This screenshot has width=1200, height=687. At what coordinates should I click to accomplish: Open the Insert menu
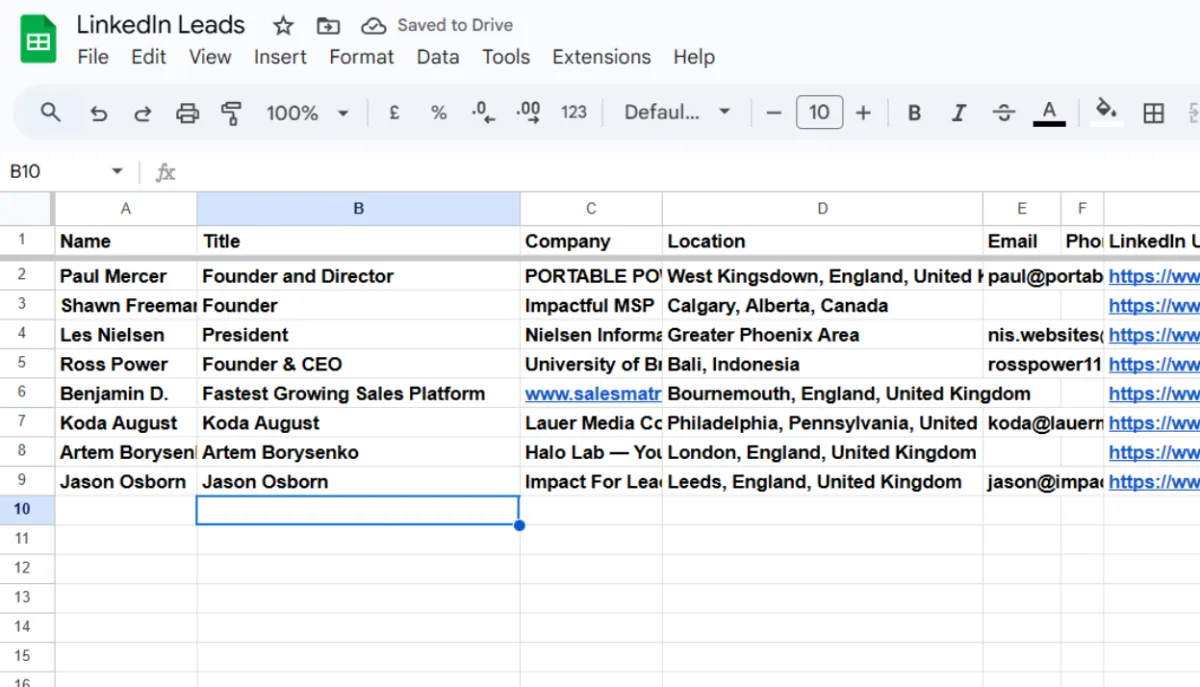(280, 57)
